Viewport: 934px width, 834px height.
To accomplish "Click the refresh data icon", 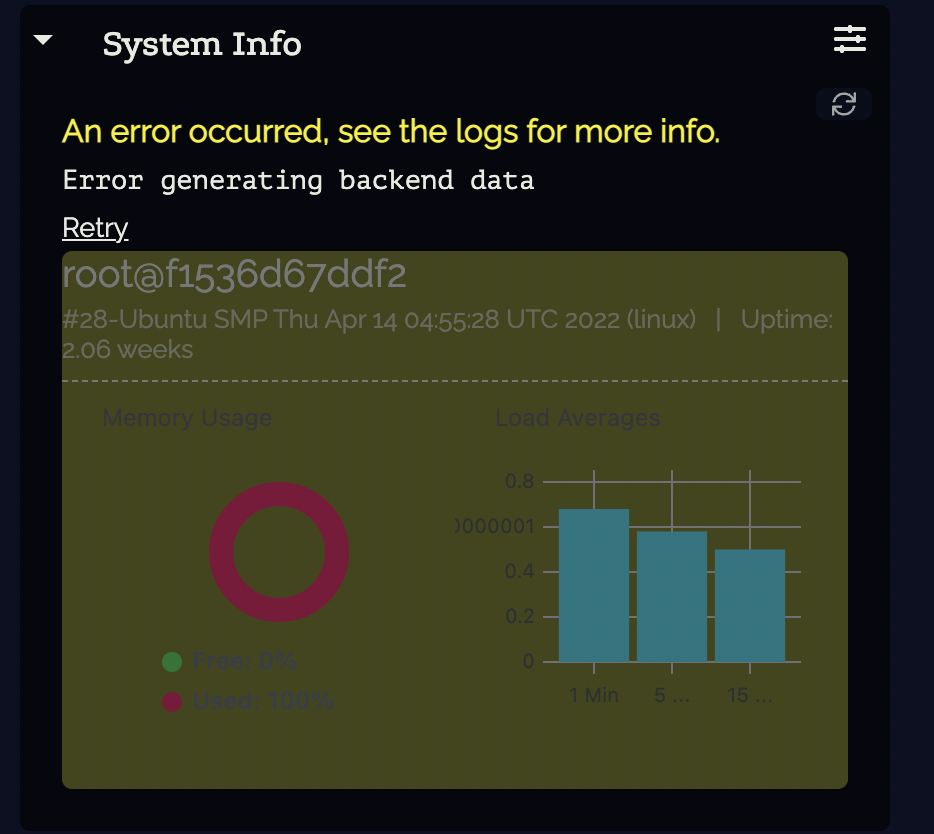I will (843, 104).
